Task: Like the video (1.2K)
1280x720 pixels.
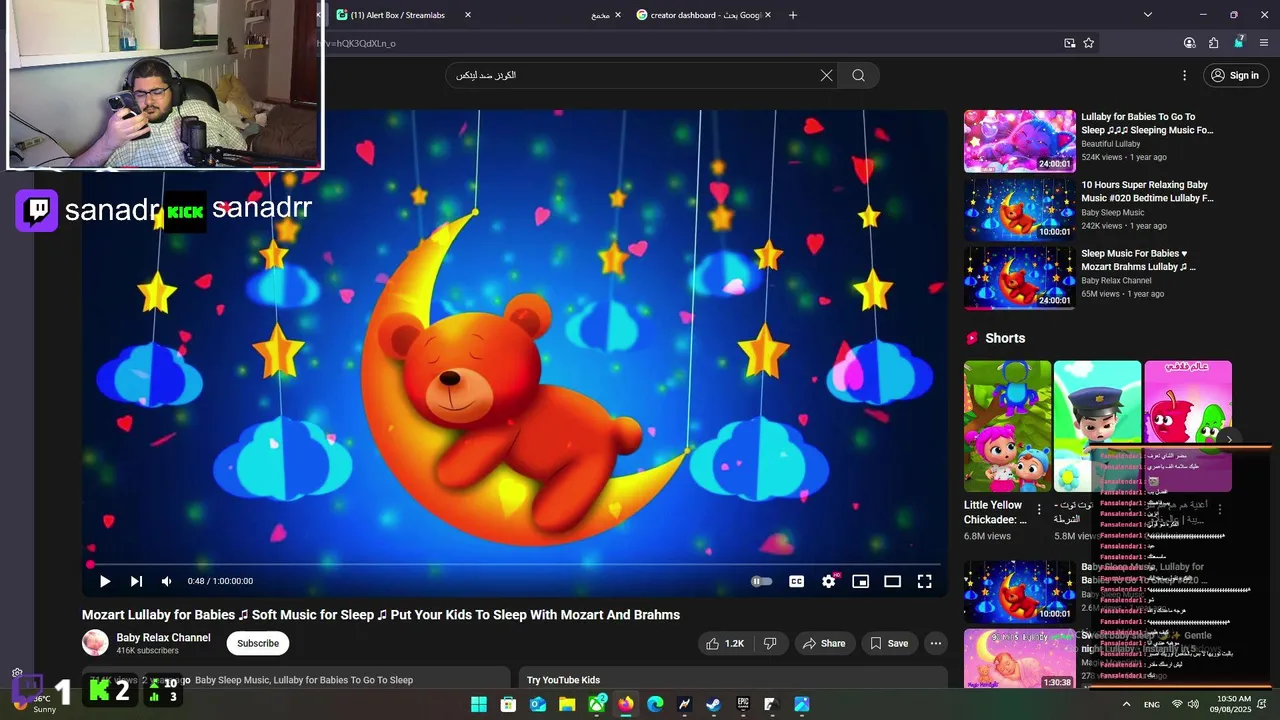Action: click(724, 643)
